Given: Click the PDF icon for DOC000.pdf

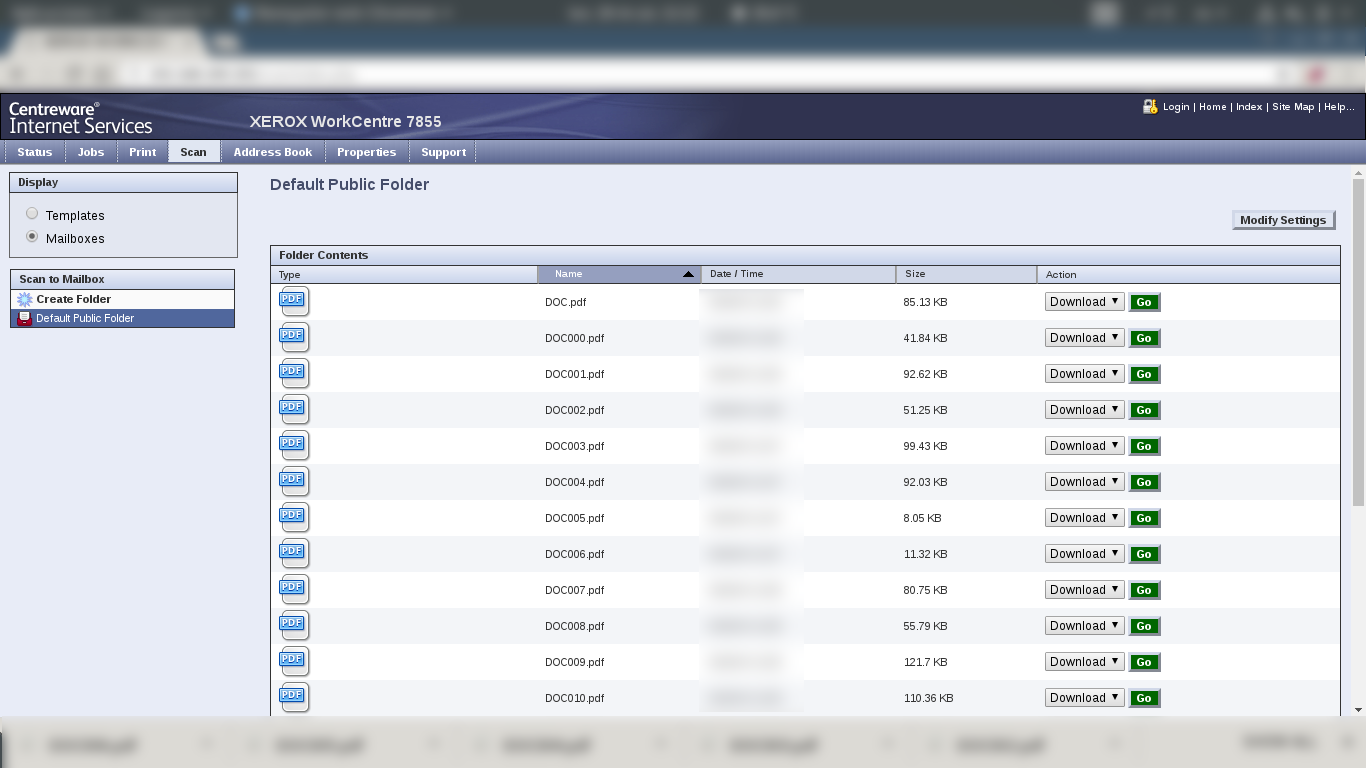Looking at the screenshot, I should coord(294,337).
